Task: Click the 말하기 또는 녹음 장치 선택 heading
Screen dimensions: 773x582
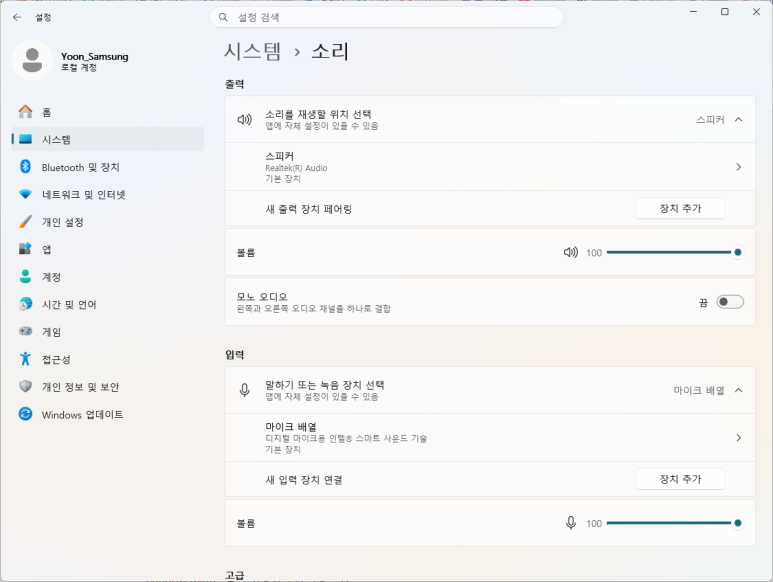Action: pyautogui.click(x=324, y=385)
